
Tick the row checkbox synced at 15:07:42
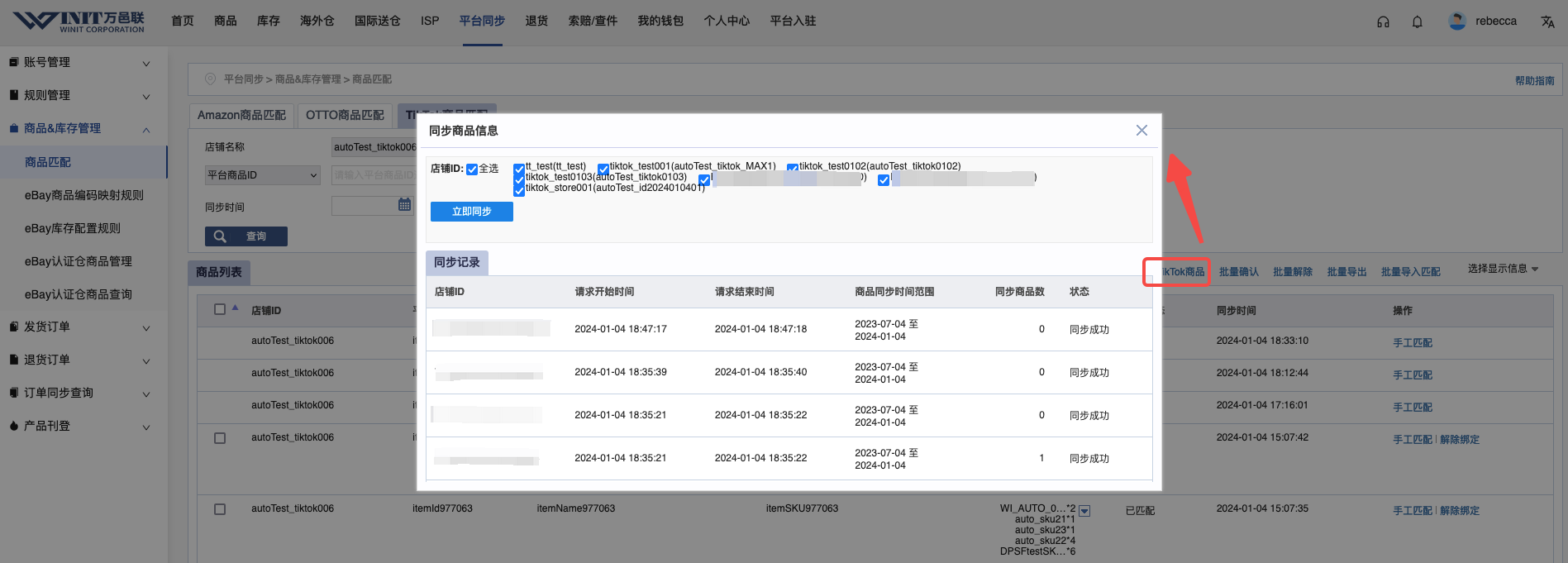(220, 438)
